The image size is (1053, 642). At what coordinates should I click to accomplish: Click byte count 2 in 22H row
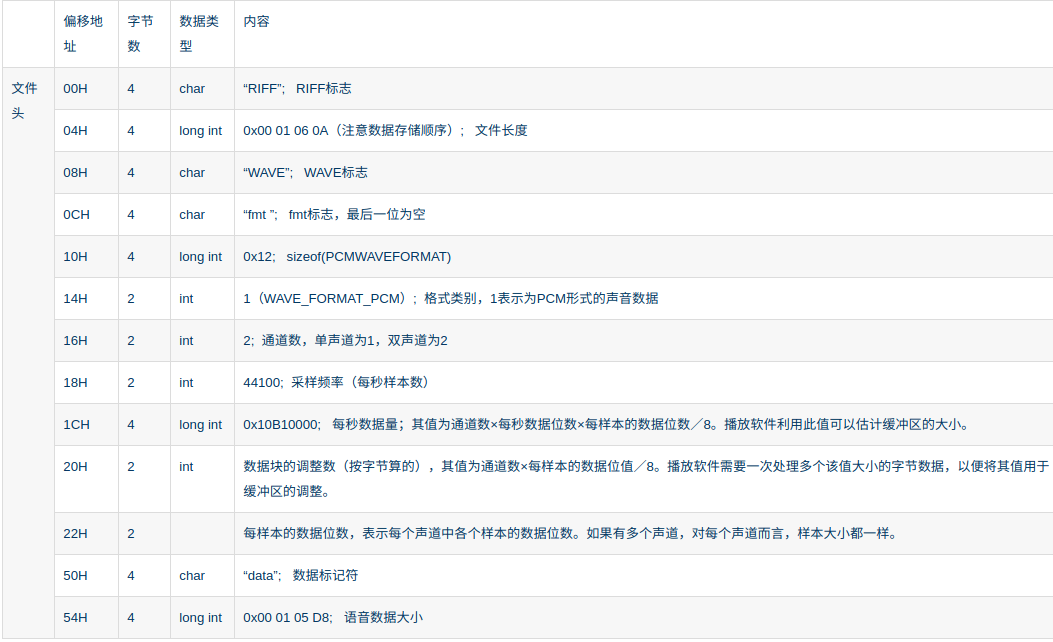tap(131, 533)
